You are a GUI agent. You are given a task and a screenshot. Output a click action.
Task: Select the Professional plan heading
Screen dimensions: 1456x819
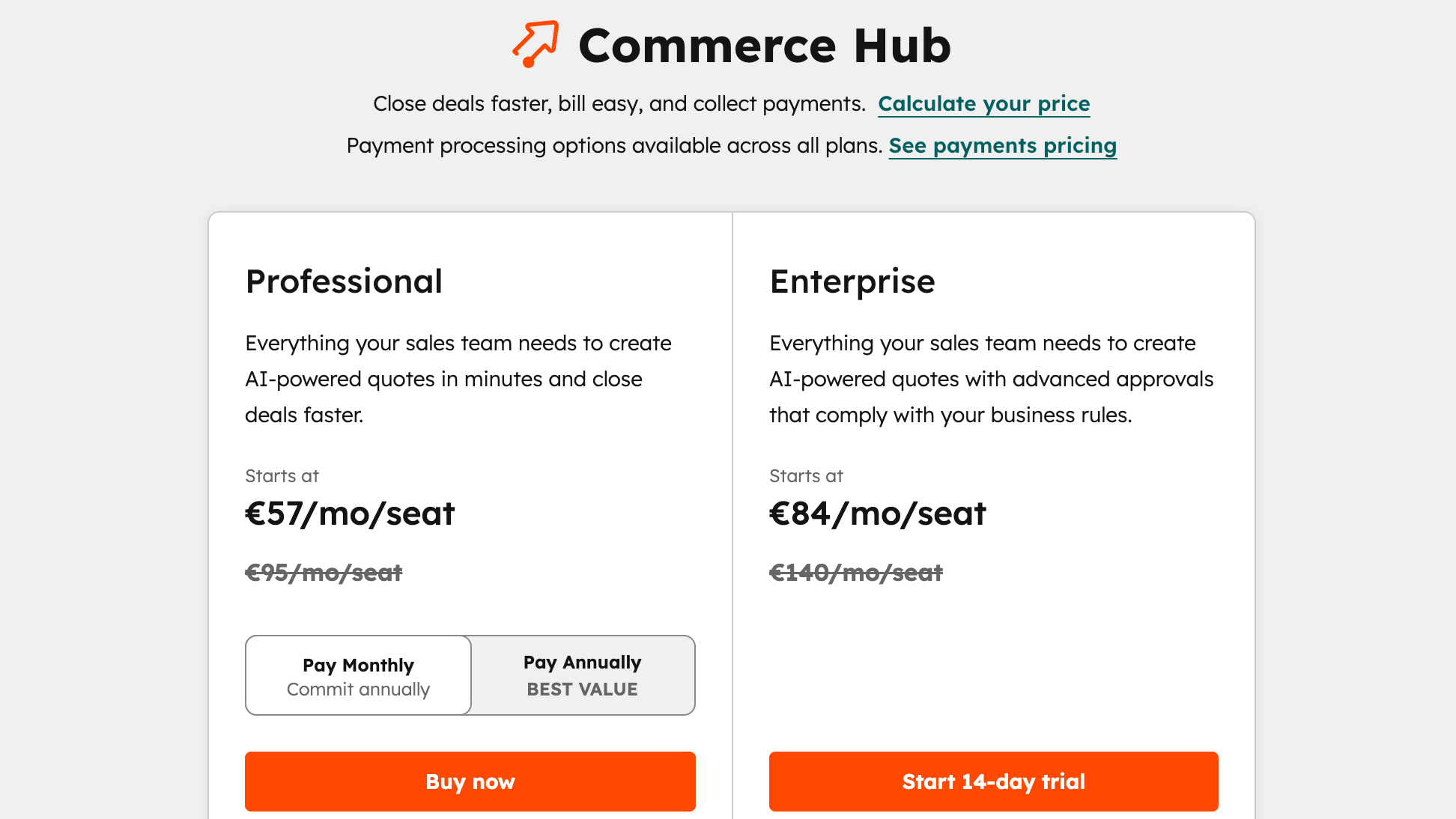[343, 281]
